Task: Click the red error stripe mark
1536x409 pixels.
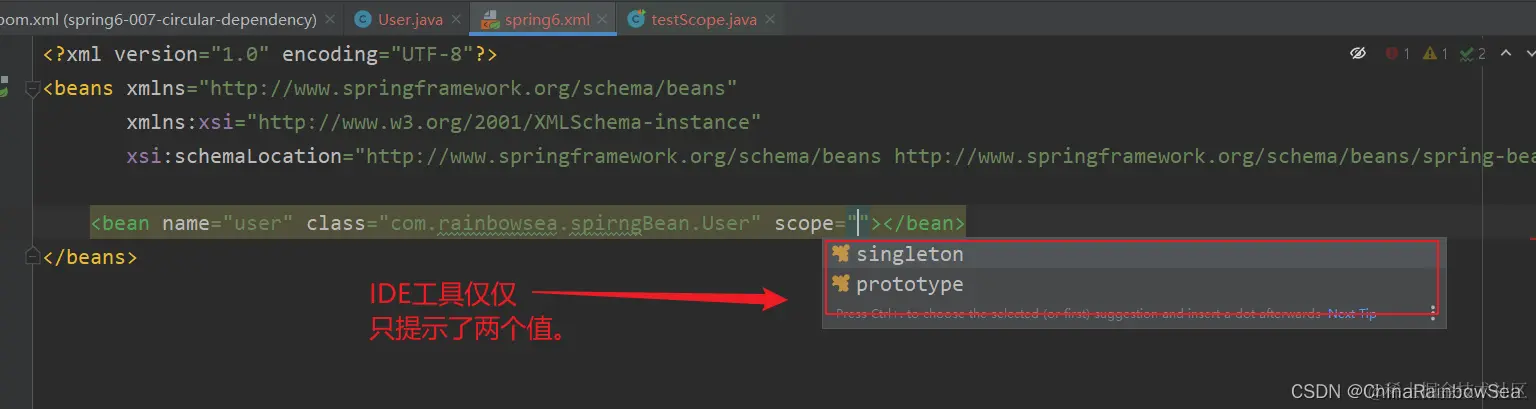Action: coord(1531,239)
